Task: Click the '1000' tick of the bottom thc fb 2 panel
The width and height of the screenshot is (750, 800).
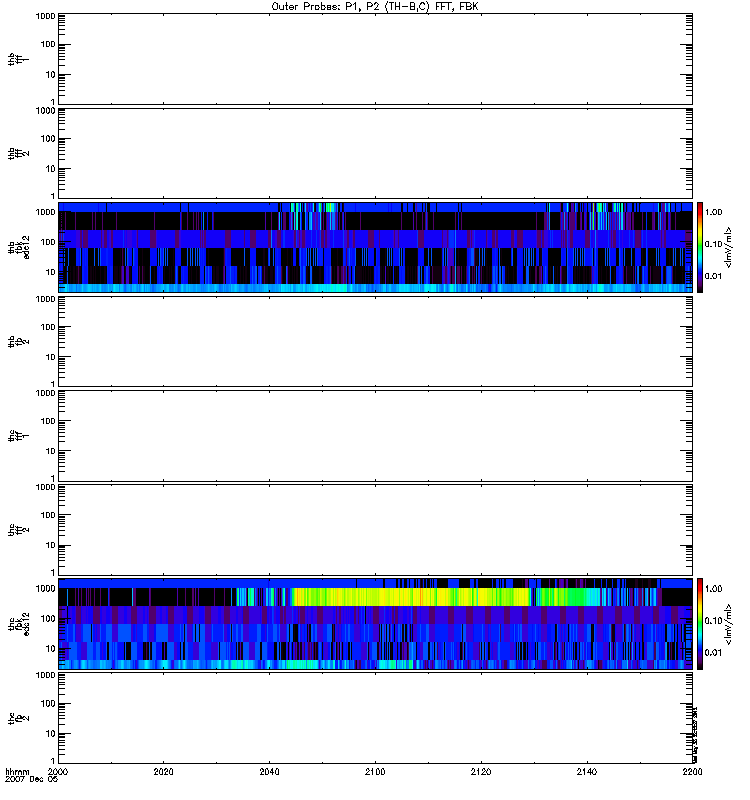Action: [x=45, y=675]
